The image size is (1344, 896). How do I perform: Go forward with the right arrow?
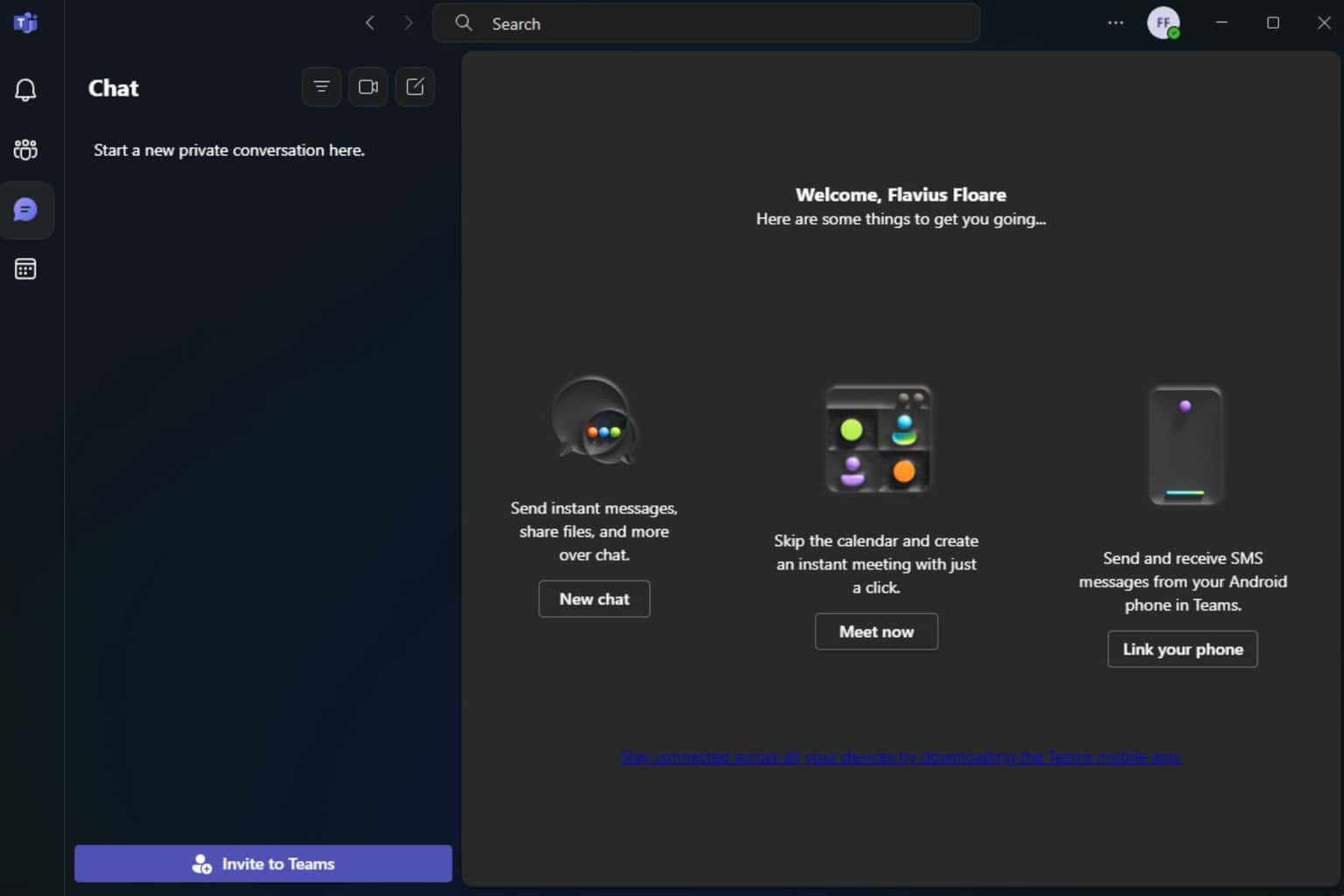409,23
